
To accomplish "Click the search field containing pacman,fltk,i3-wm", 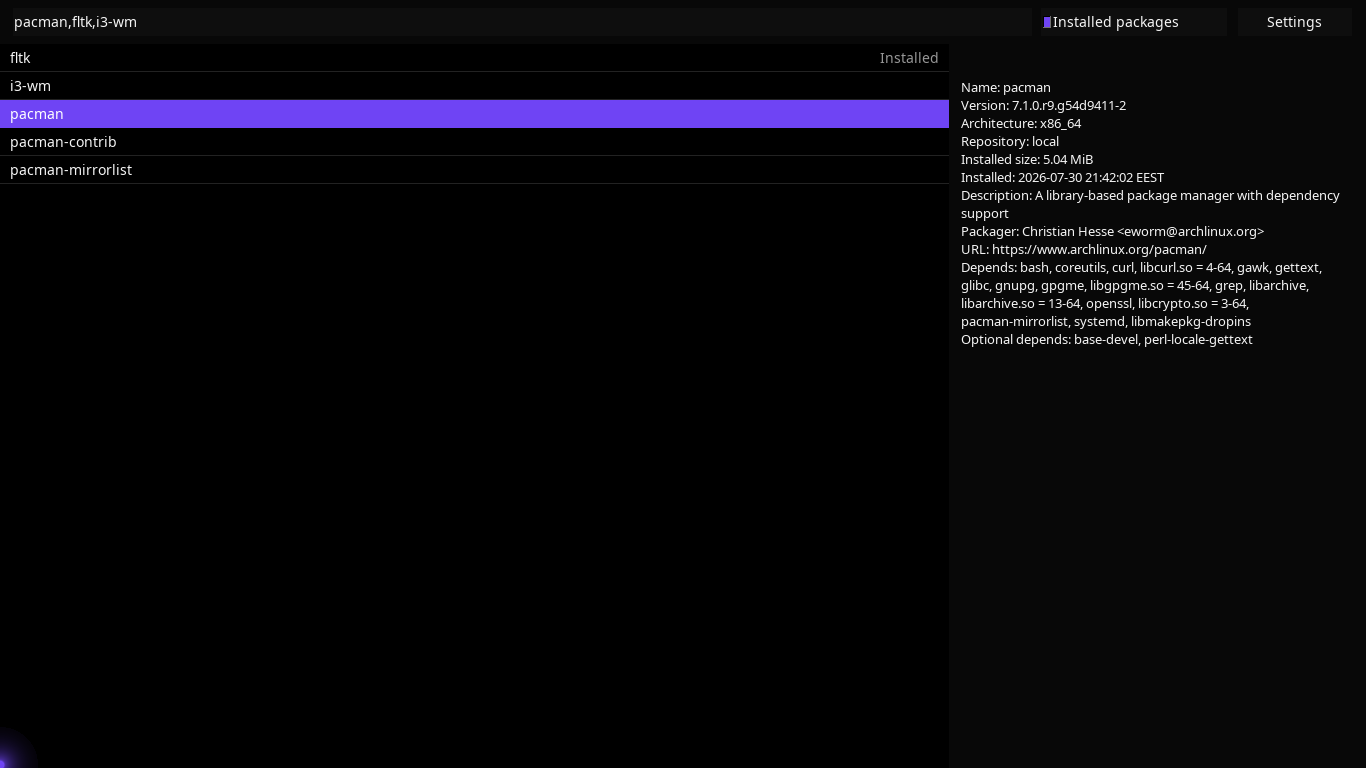I will coord(521,22).
